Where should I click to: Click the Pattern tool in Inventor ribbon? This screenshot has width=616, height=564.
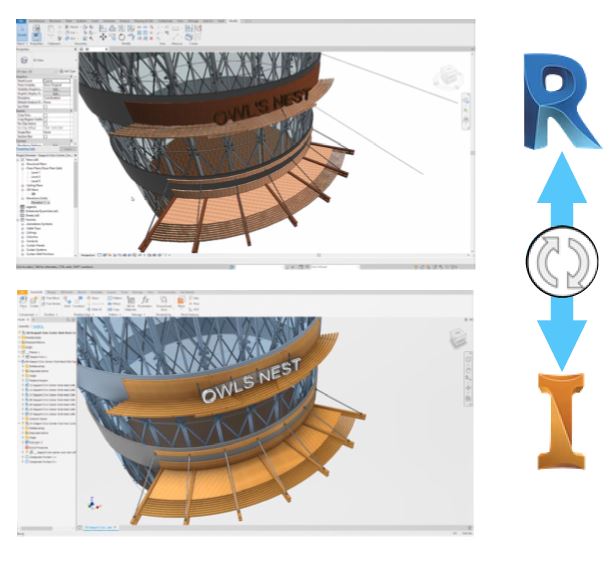pos(115,298)
